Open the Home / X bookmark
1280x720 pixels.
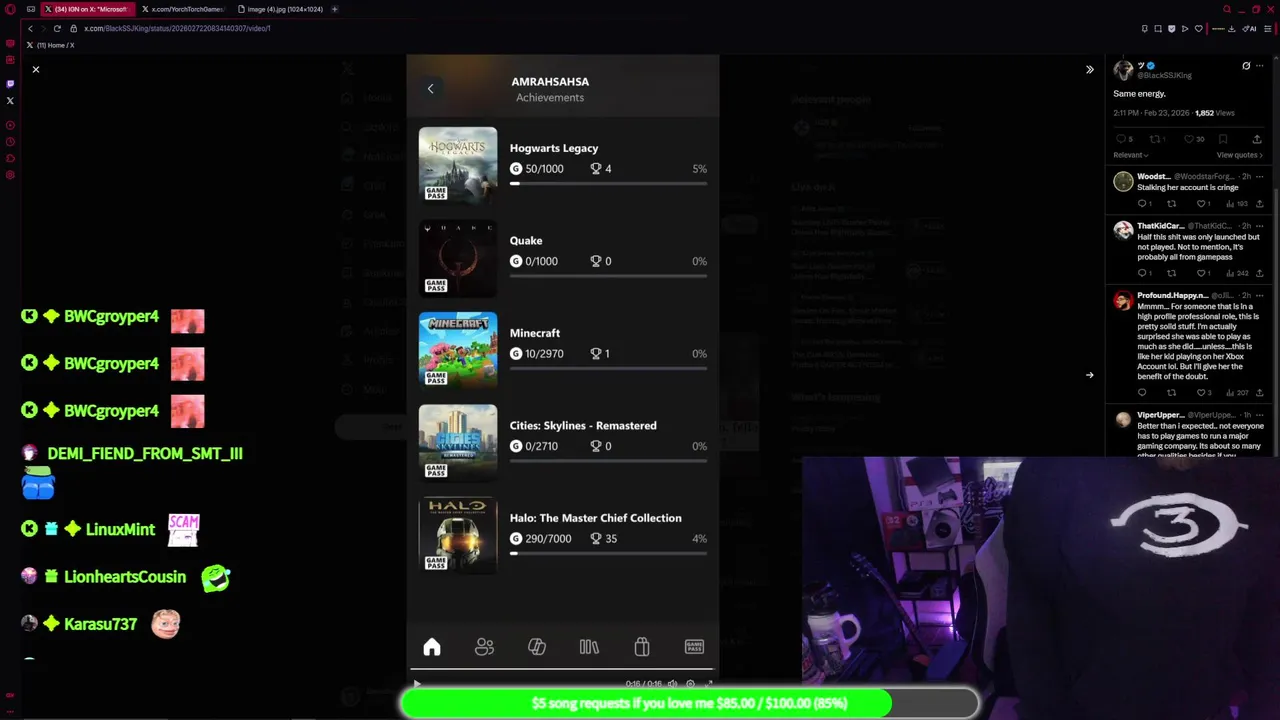coord(49,45)
